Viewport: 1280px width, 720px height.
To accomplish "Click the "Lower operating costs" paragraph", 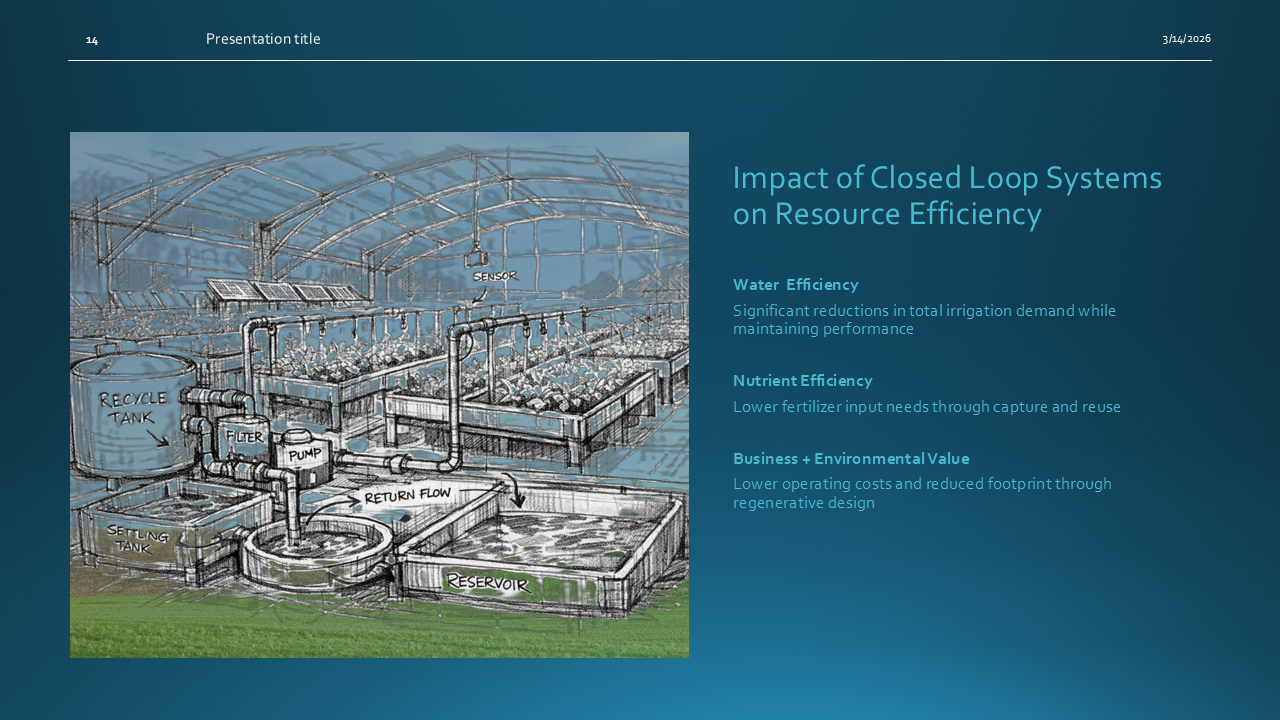I will (x=921, y=493).
